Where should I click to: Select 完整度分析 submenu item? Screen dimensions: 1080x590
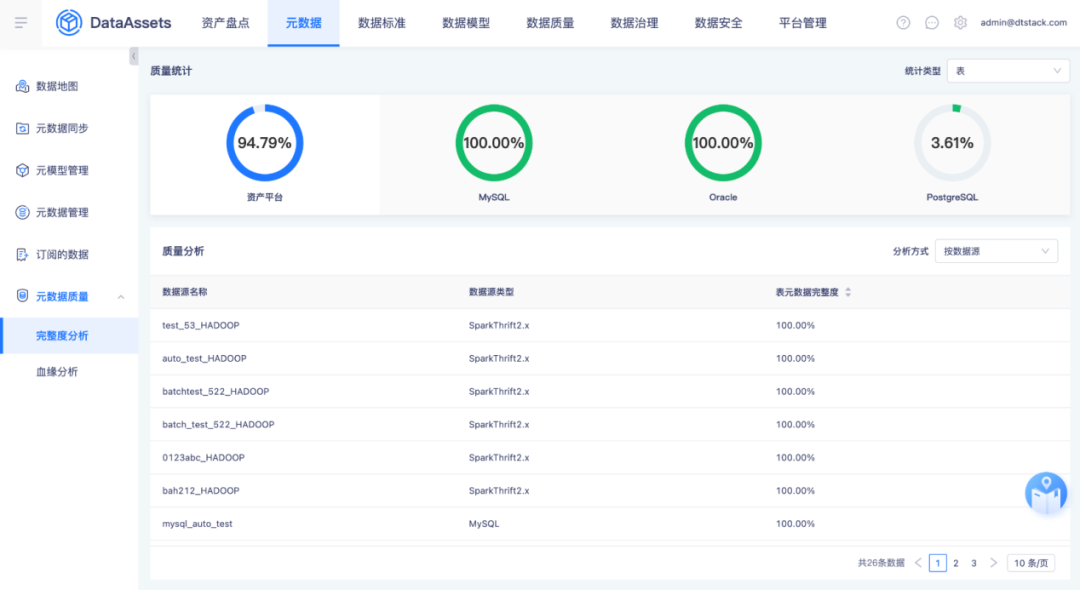click(x=69, y=335)
